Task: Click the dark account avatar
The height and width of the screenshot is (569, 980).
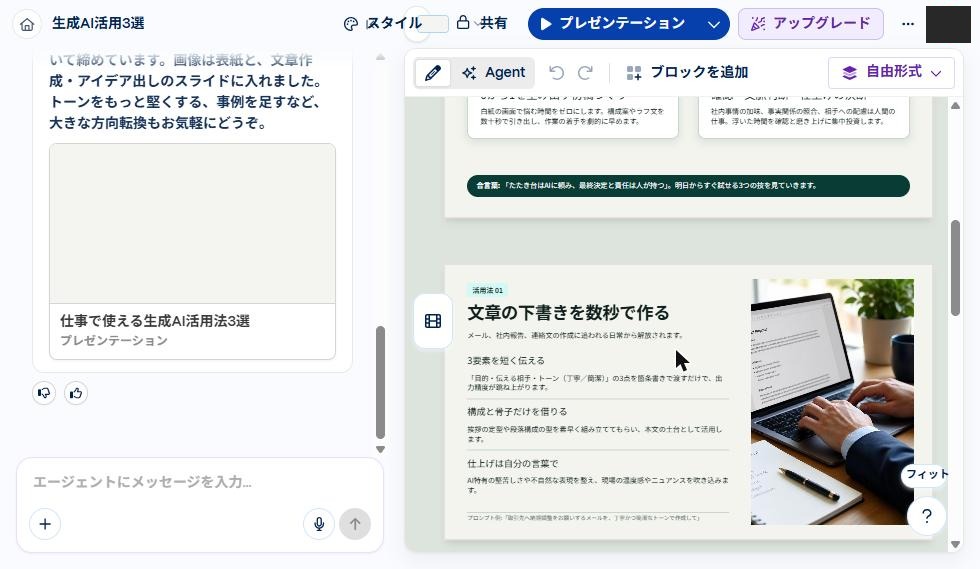Action: point(948,24)
